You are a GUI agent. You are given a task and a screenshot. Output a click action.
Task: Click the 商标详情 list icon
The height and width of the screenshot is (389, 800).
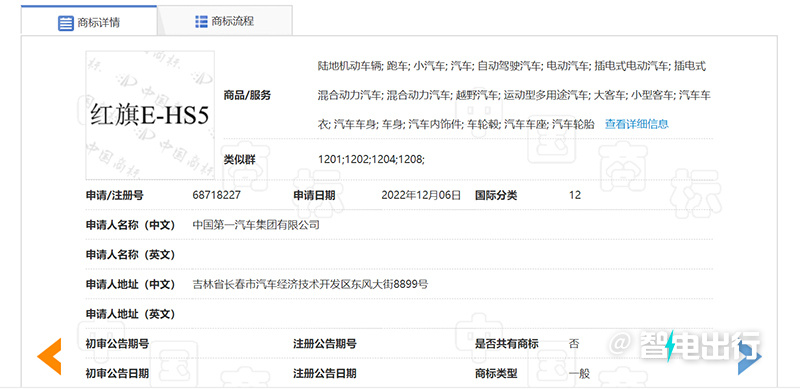(66, 23)
